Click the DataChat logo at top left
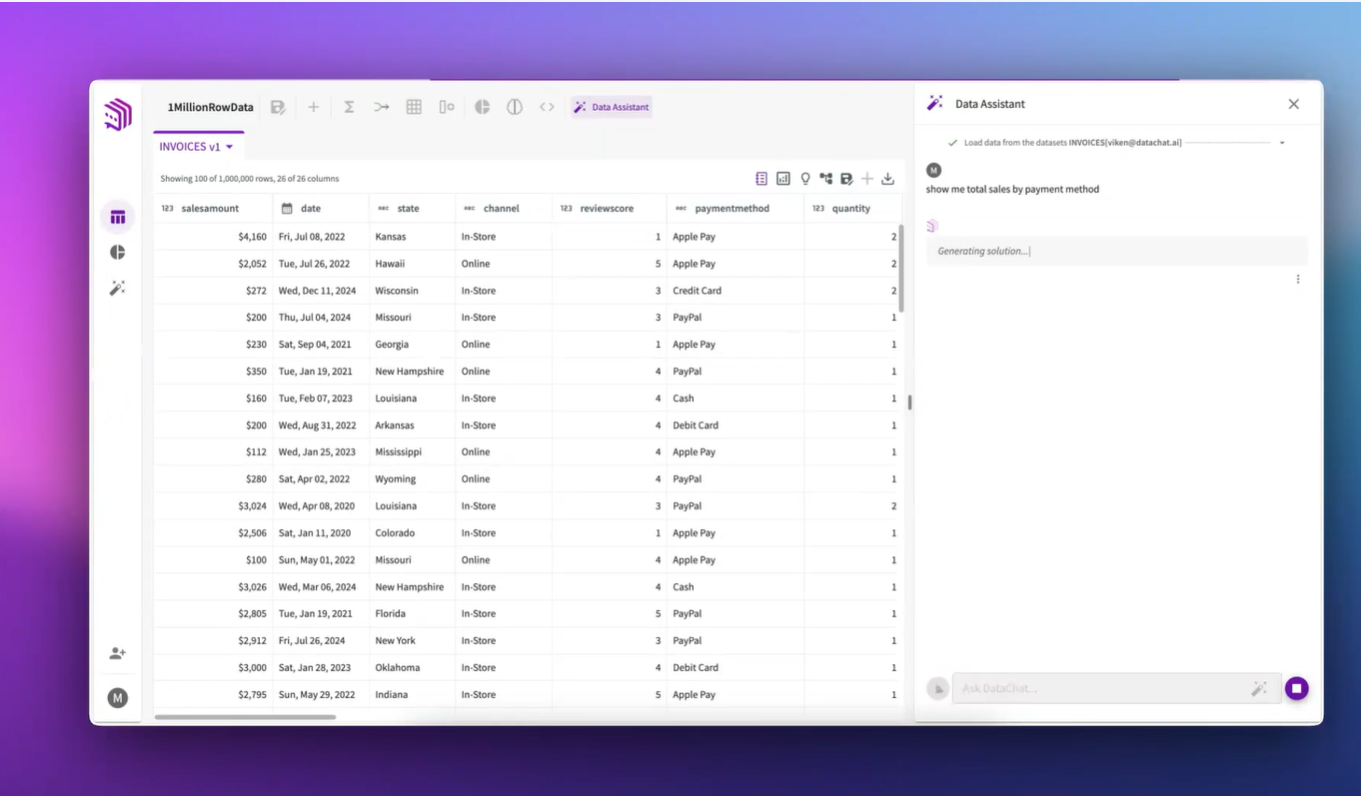1361x796 pixels. pos(118,115)
